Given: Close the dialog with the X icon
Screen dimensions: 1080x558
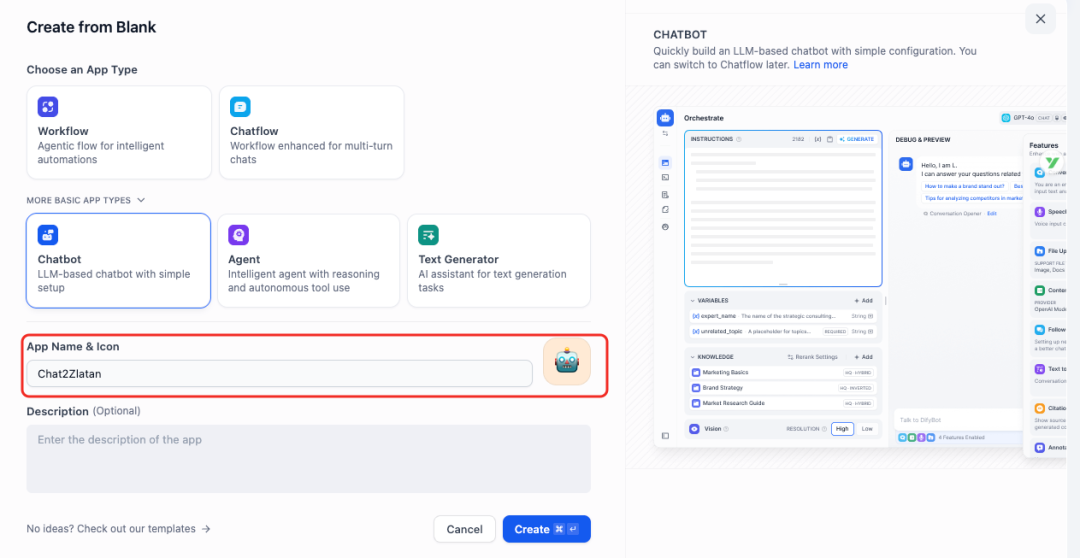Looking at the screenshot, I should pos(1040,19).
